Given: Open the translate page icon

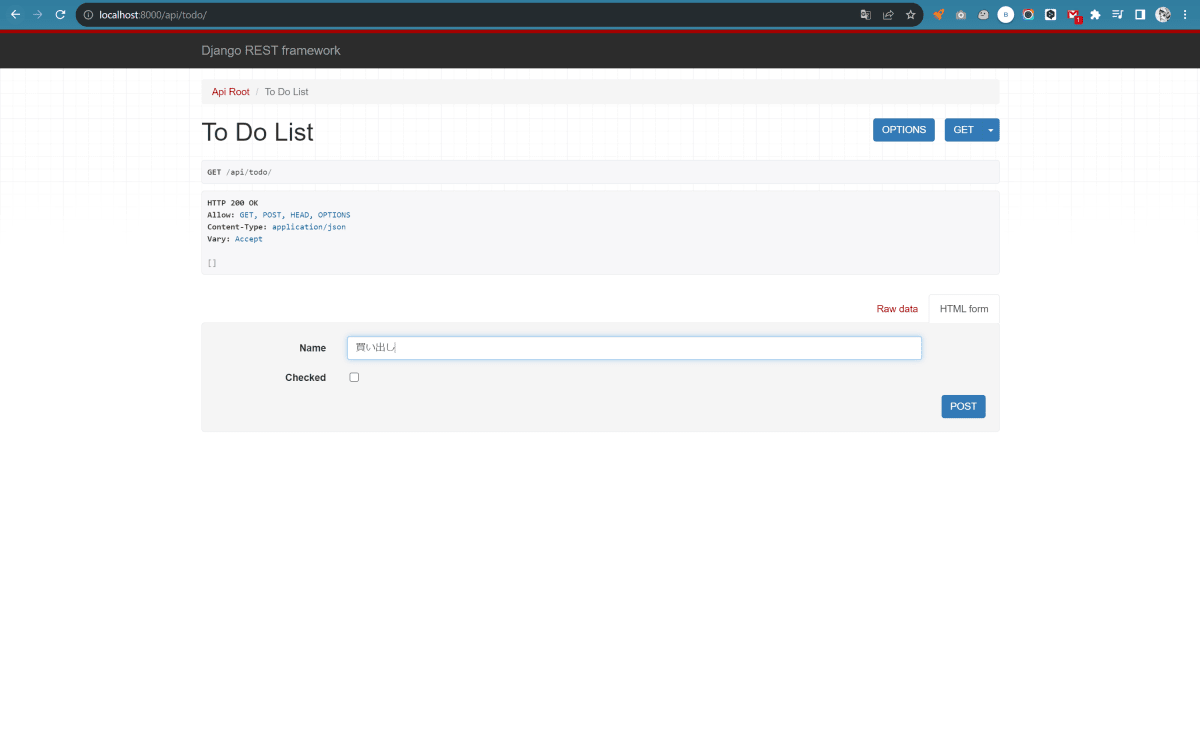Looking at the screenshot, I should [x=866, y=15].
